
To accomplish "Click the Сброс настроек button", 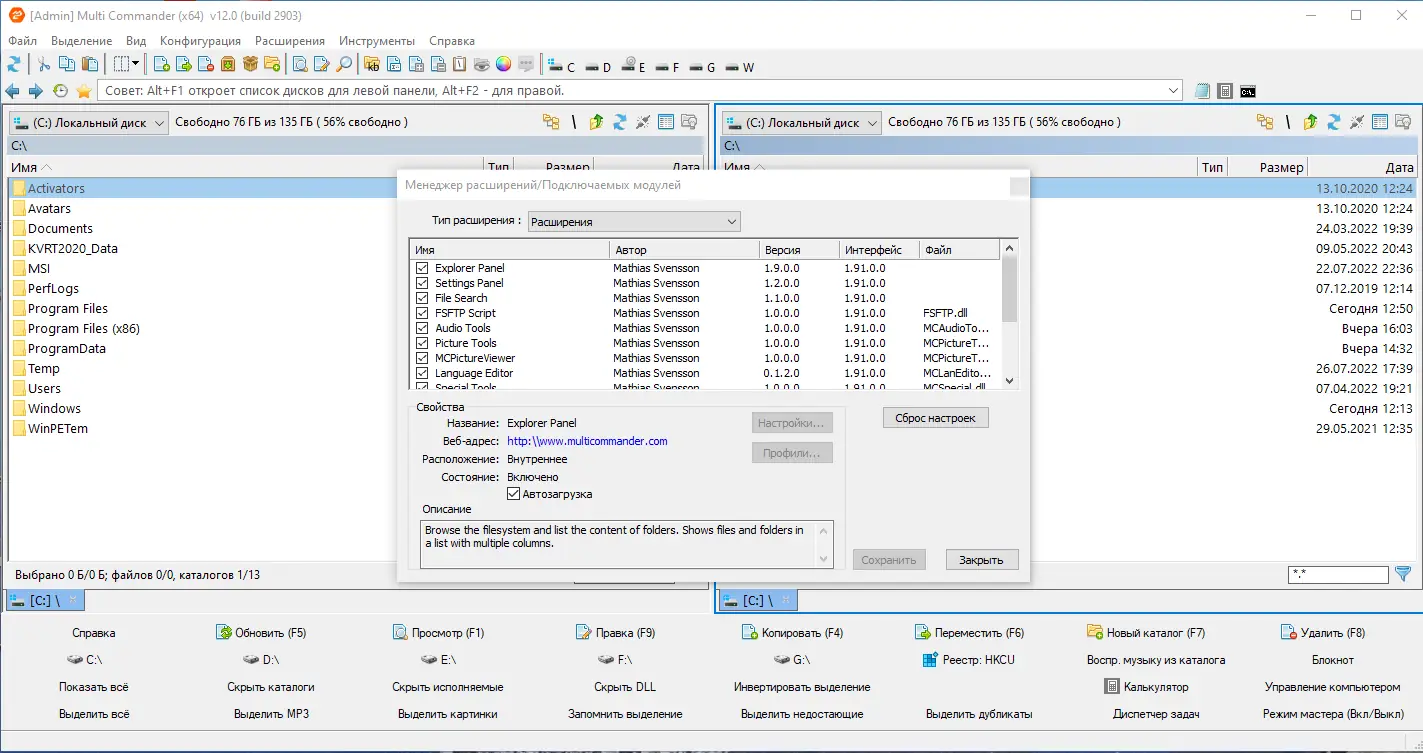I will [935, 418].
